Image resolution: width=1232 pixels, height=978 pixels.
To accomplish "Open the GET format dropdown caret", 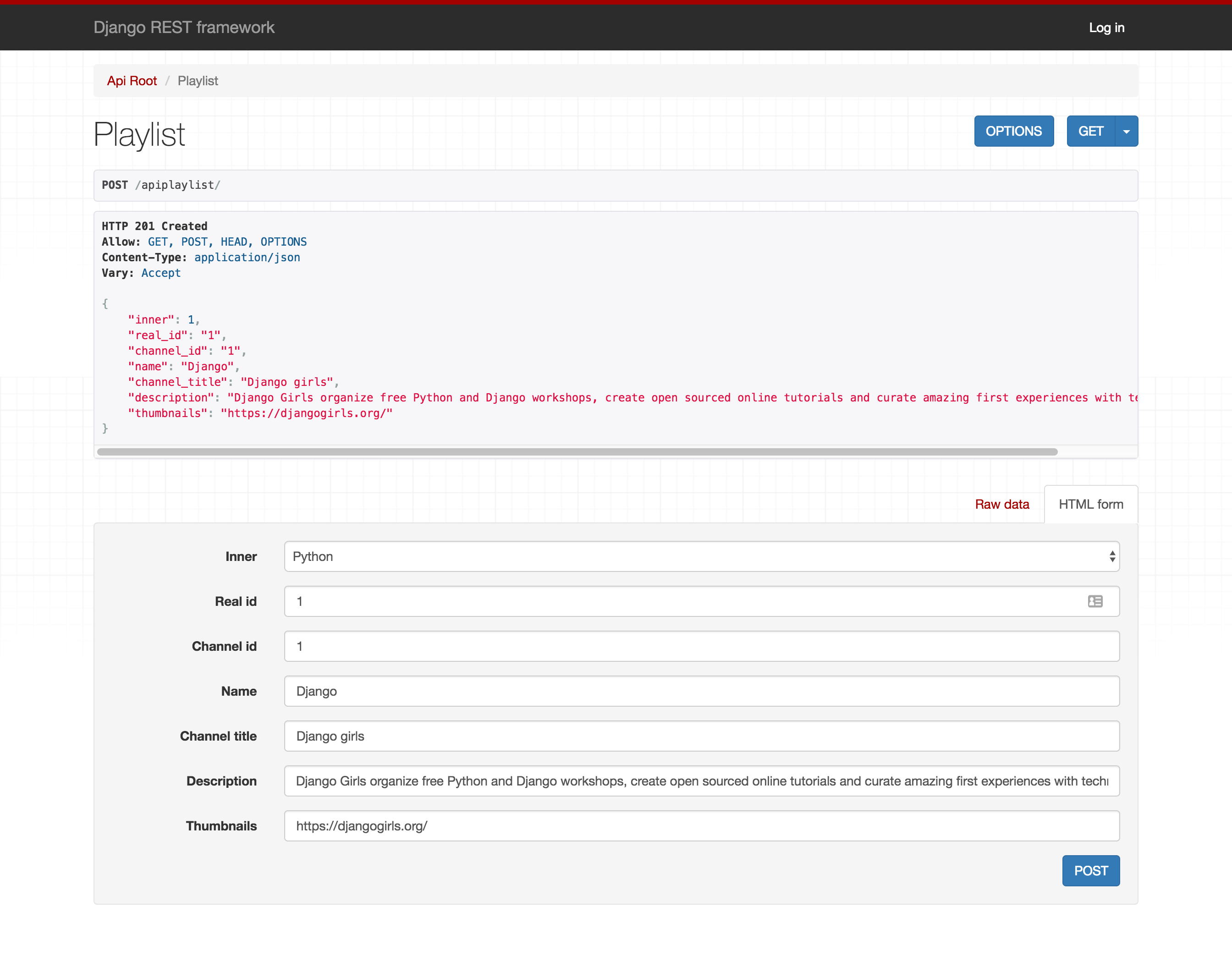I will 1126,132.
